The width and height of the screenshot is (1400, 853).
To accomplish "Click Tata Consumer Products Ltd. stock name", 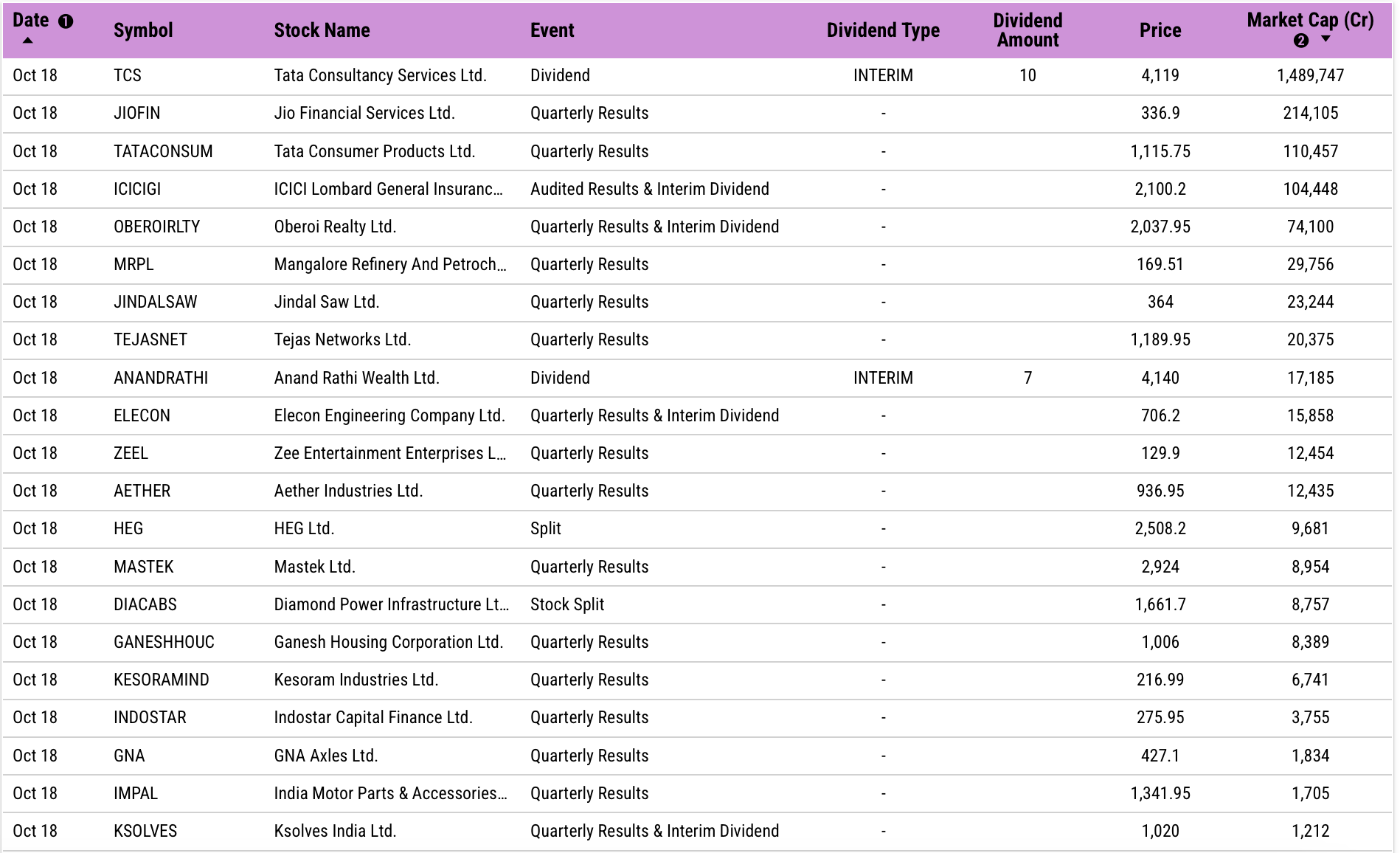I will 375,151.
